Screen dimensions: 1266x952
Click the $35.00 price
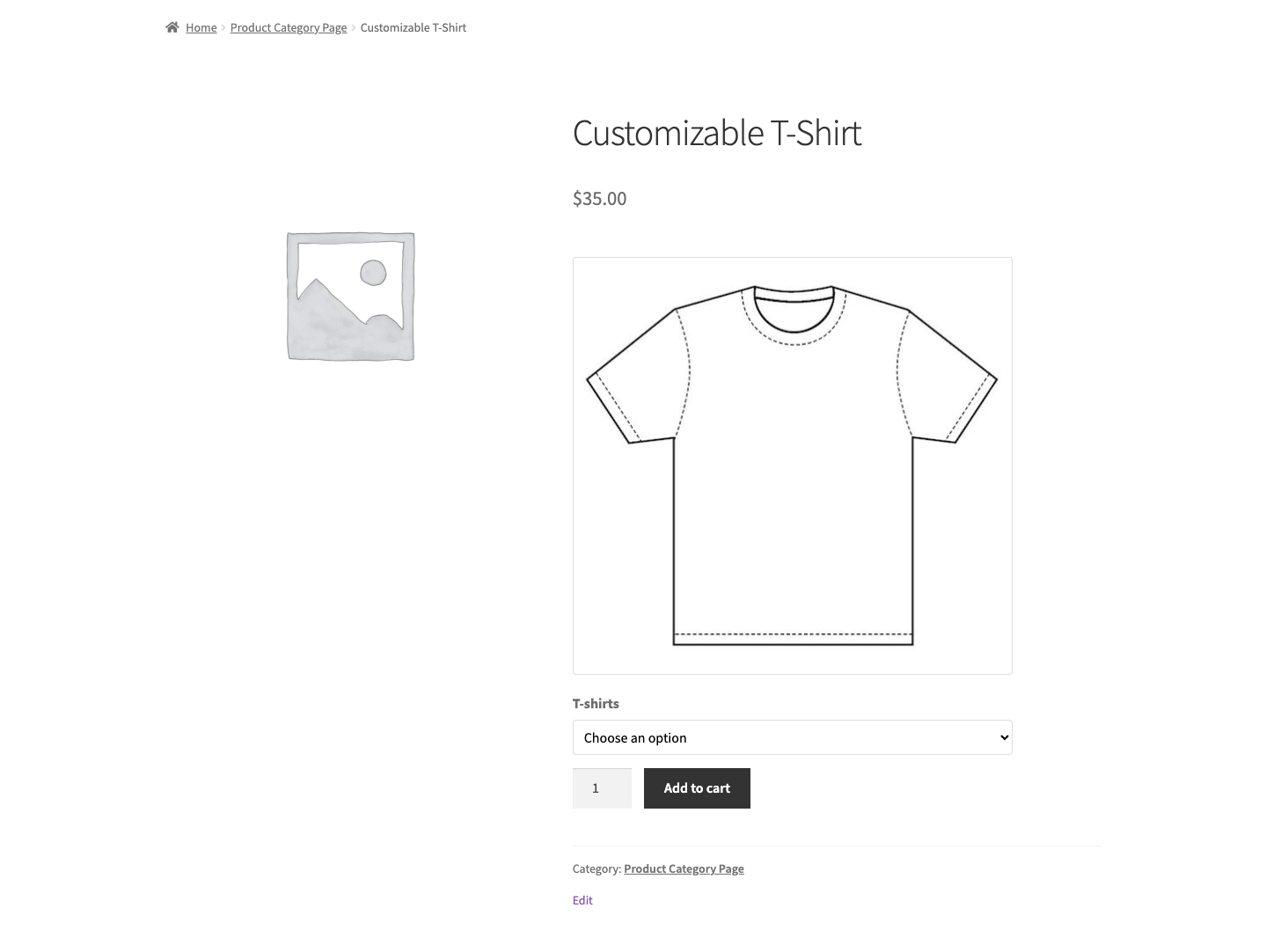click(599, 198)
